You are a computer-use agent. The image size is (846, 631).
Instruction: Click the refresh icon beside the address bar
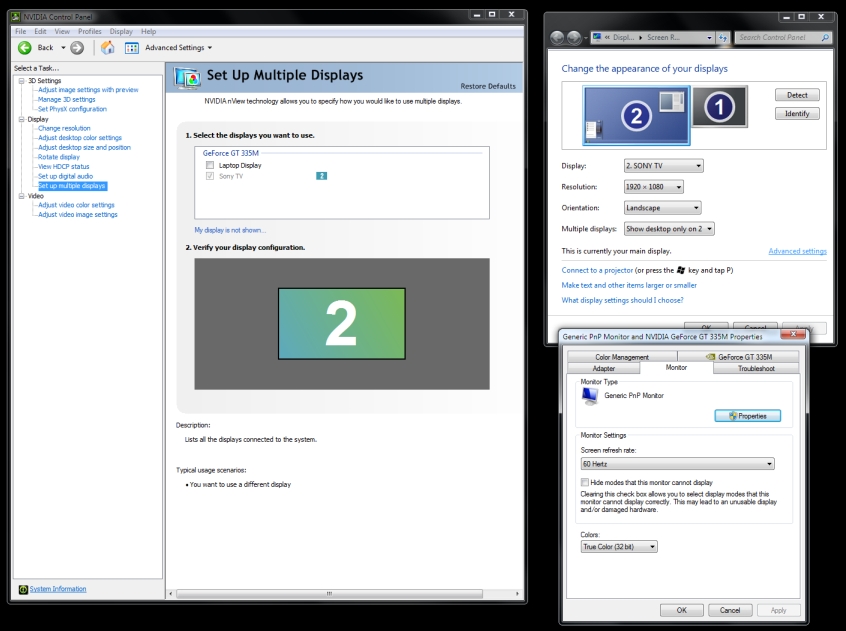723,37
